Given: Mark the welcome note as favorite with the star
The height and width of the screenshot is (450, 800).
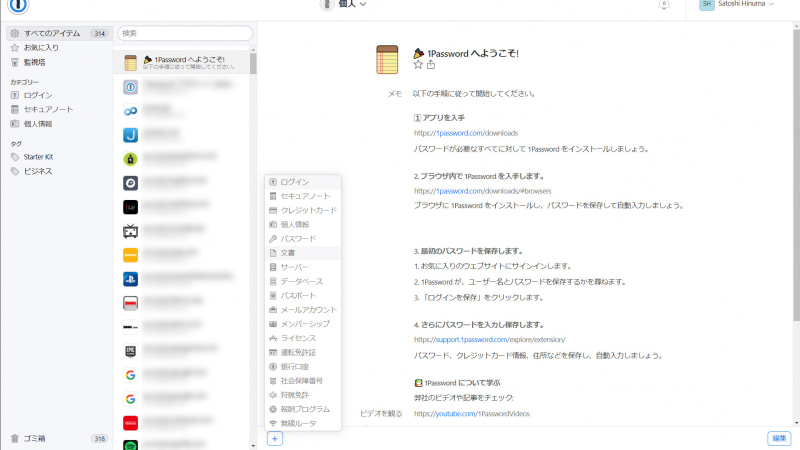Looking at the screenshot, I should (418, 65).
